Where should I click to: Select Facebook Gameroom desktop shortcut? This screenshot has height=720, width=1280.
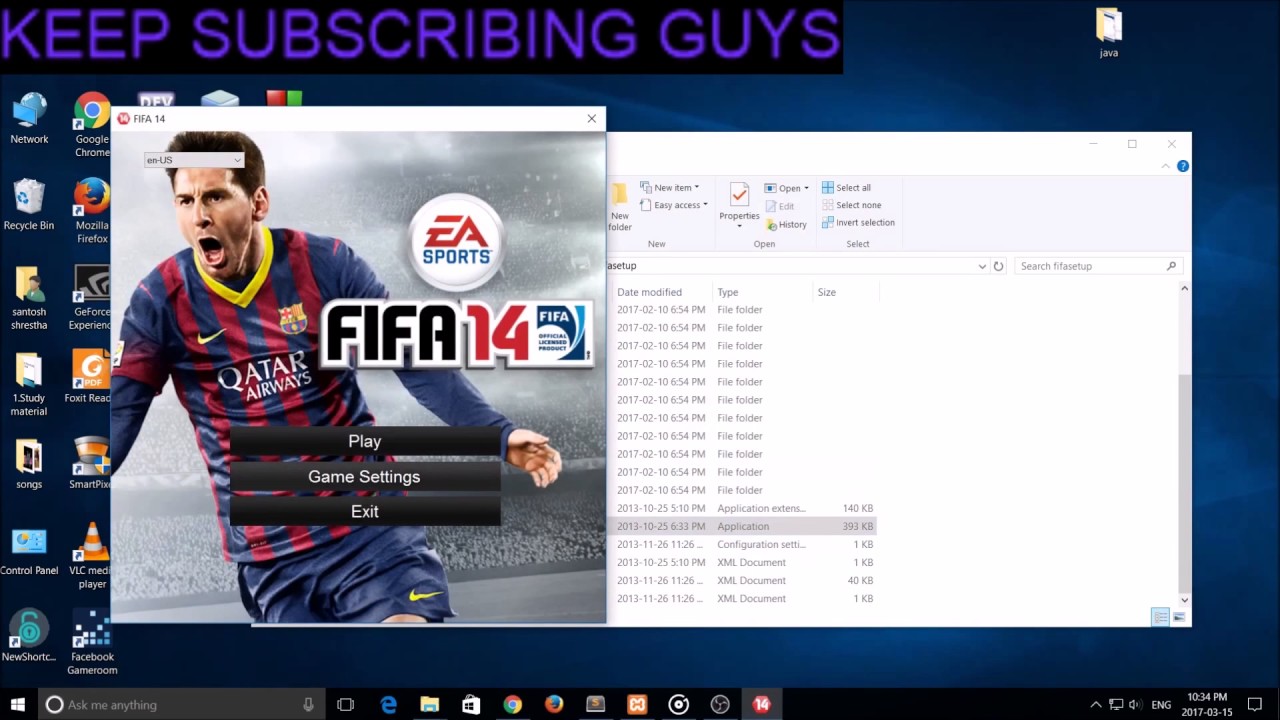[x=92, y=643]
